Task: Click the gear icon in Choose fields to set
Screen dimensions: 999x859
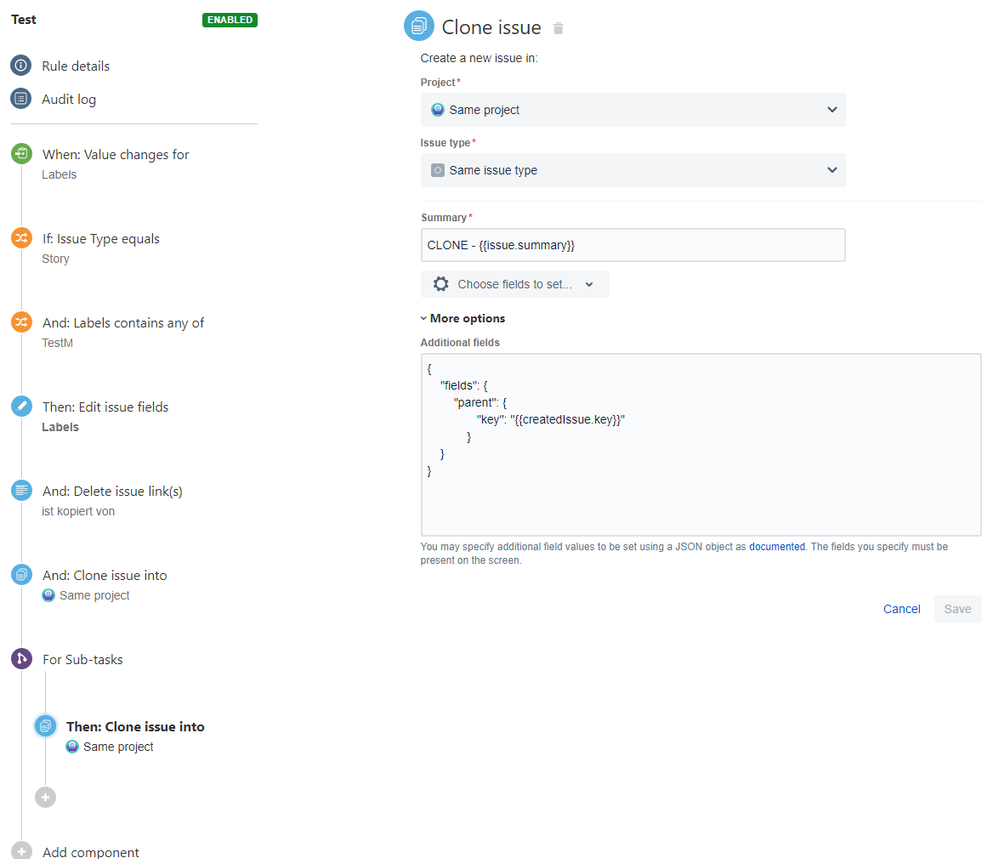Action: pyautogui.click(x=441, y=284)
